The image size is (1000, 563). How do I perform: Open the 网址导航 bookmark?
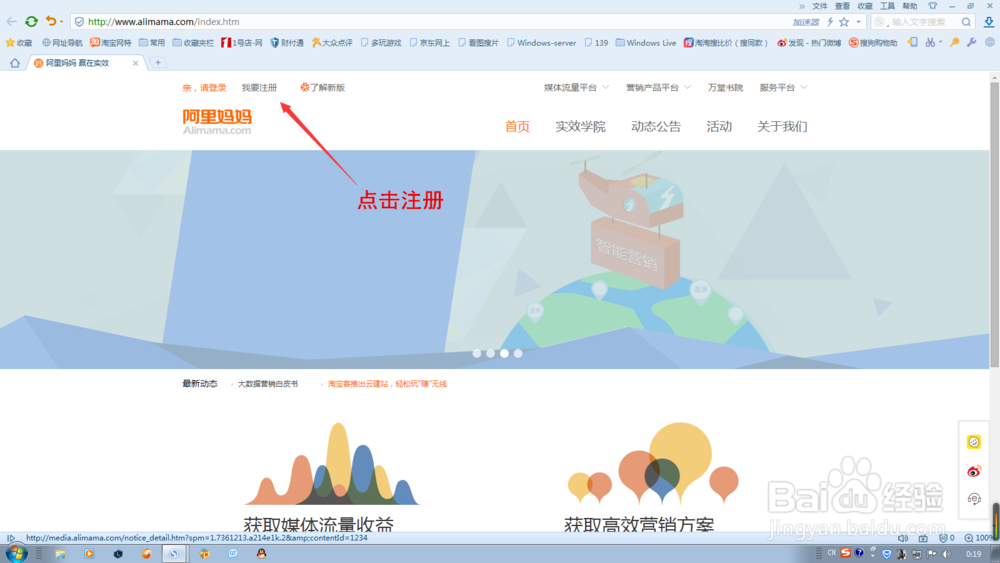[62, 43]
